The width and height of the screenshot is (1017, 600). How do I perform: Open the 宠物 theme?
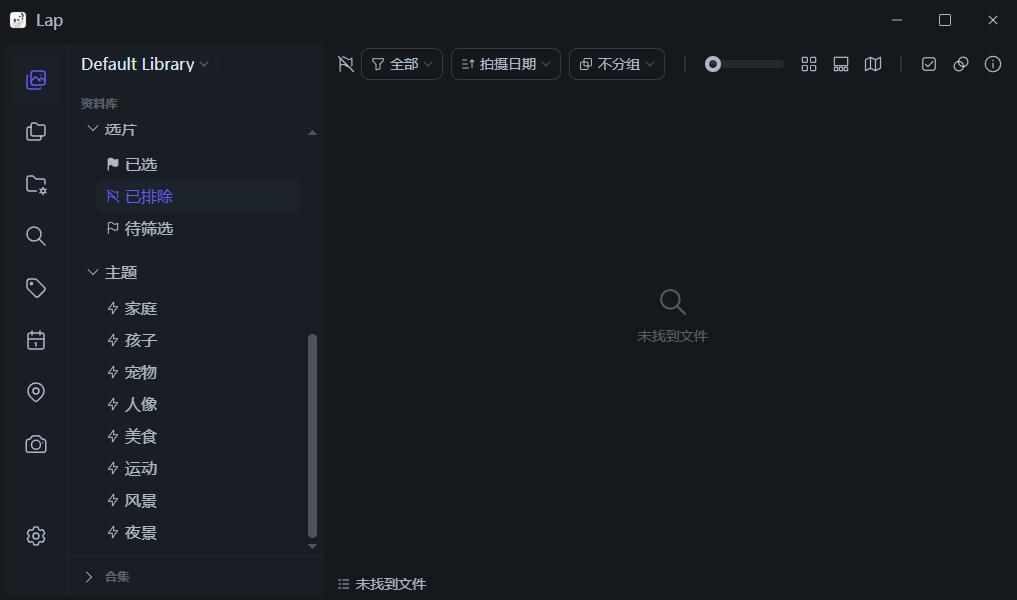(x=198, y=373)
